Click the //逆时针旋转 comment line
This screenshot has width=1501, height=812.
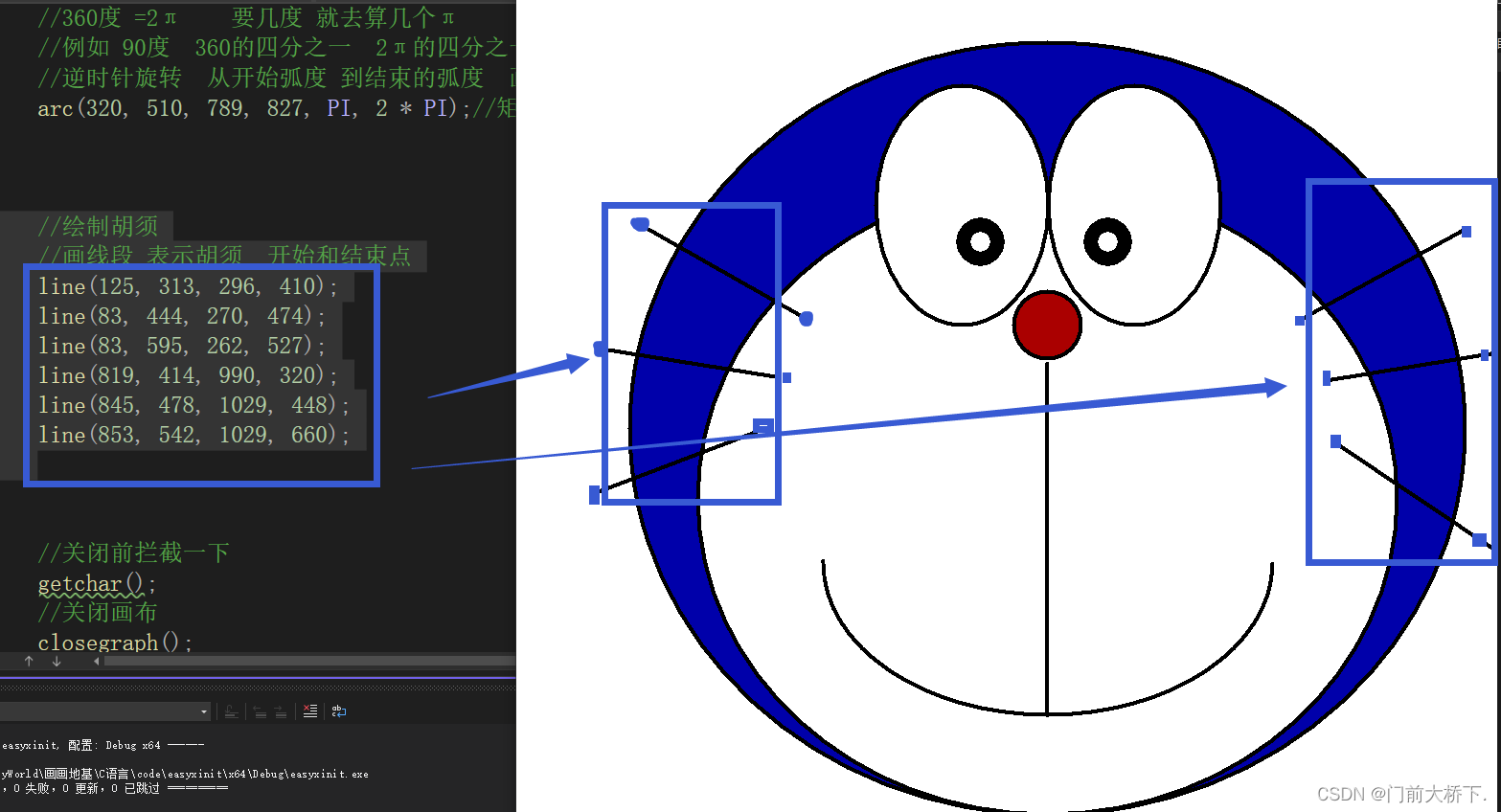point(277,78)
